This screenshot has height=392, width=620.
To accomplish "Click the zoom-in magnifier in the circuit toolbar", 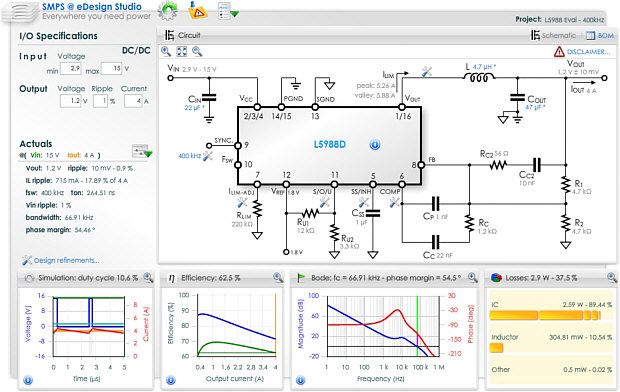I will [x=166, y=51].
